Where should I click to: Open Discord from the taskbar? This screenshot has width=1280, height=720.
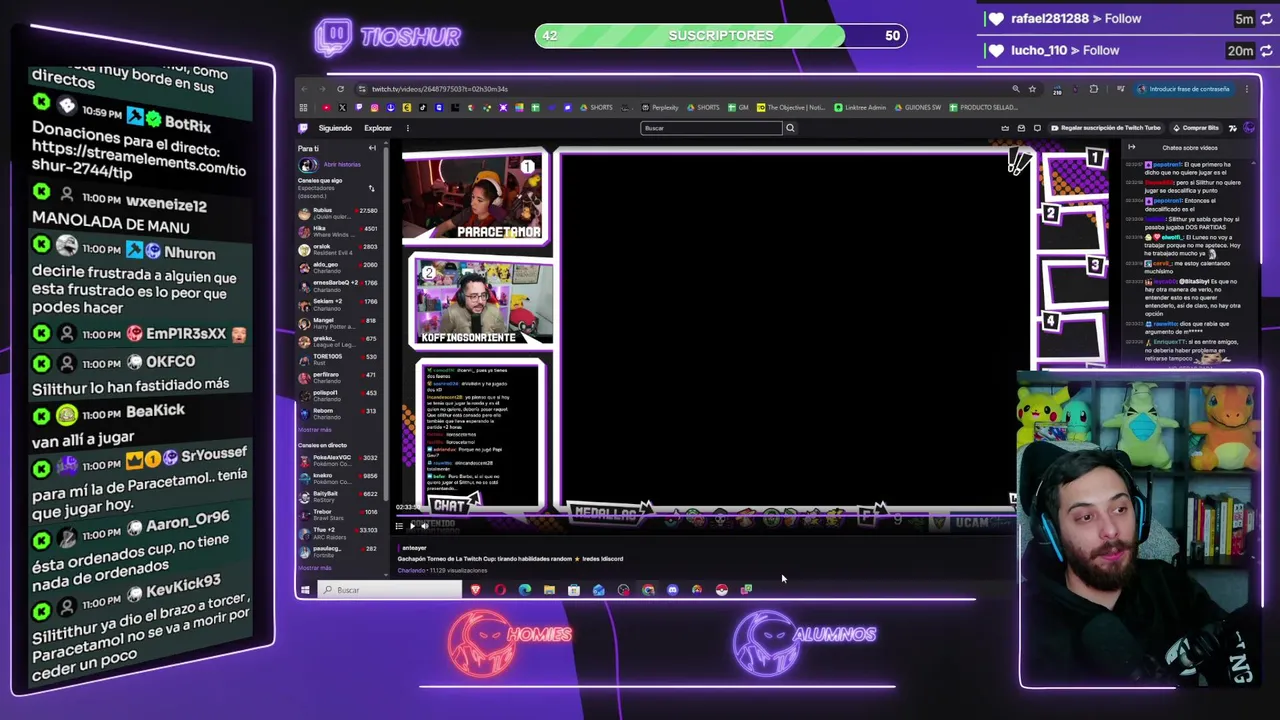(672, 590)
